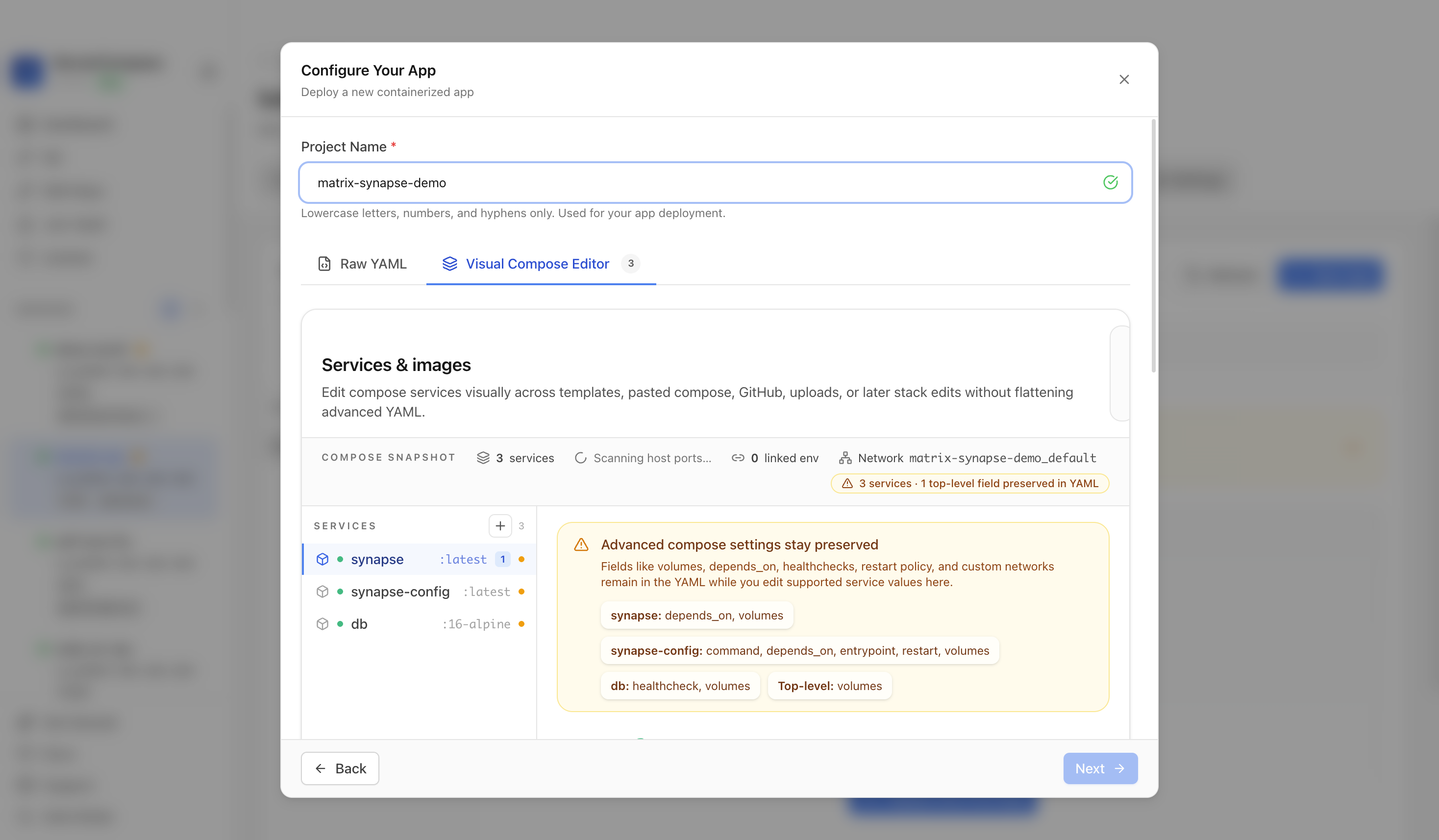Click the cube icon next to synapse
The width and height of the screenshot is (1439, 840).
click(x=323, y=559)
